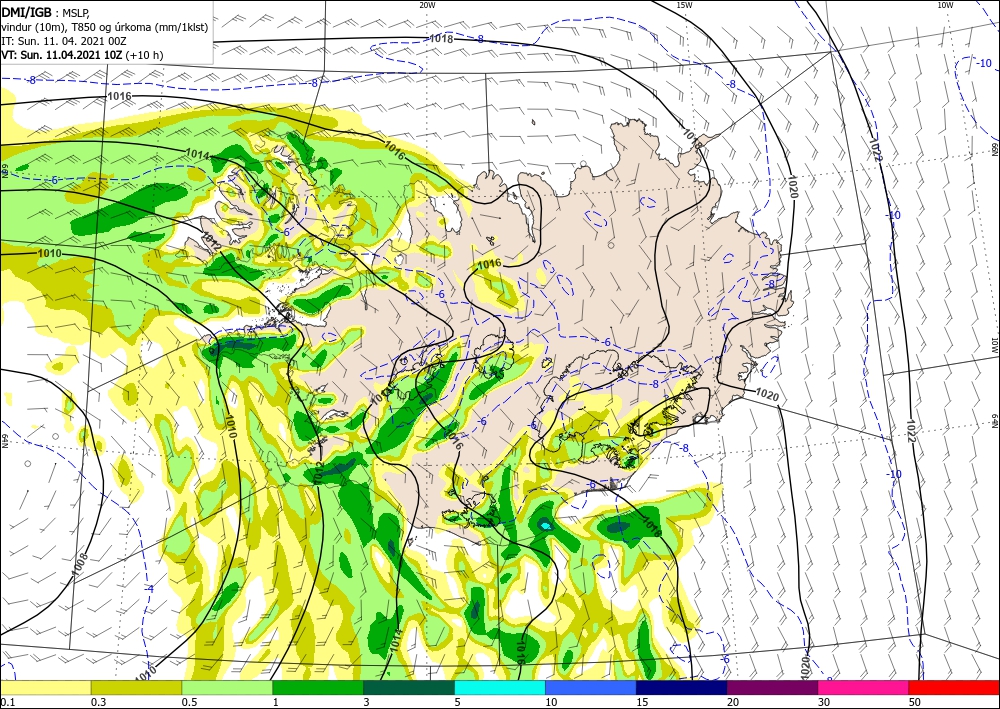Select the 1–3 green legend swatch

coord(318,687)
